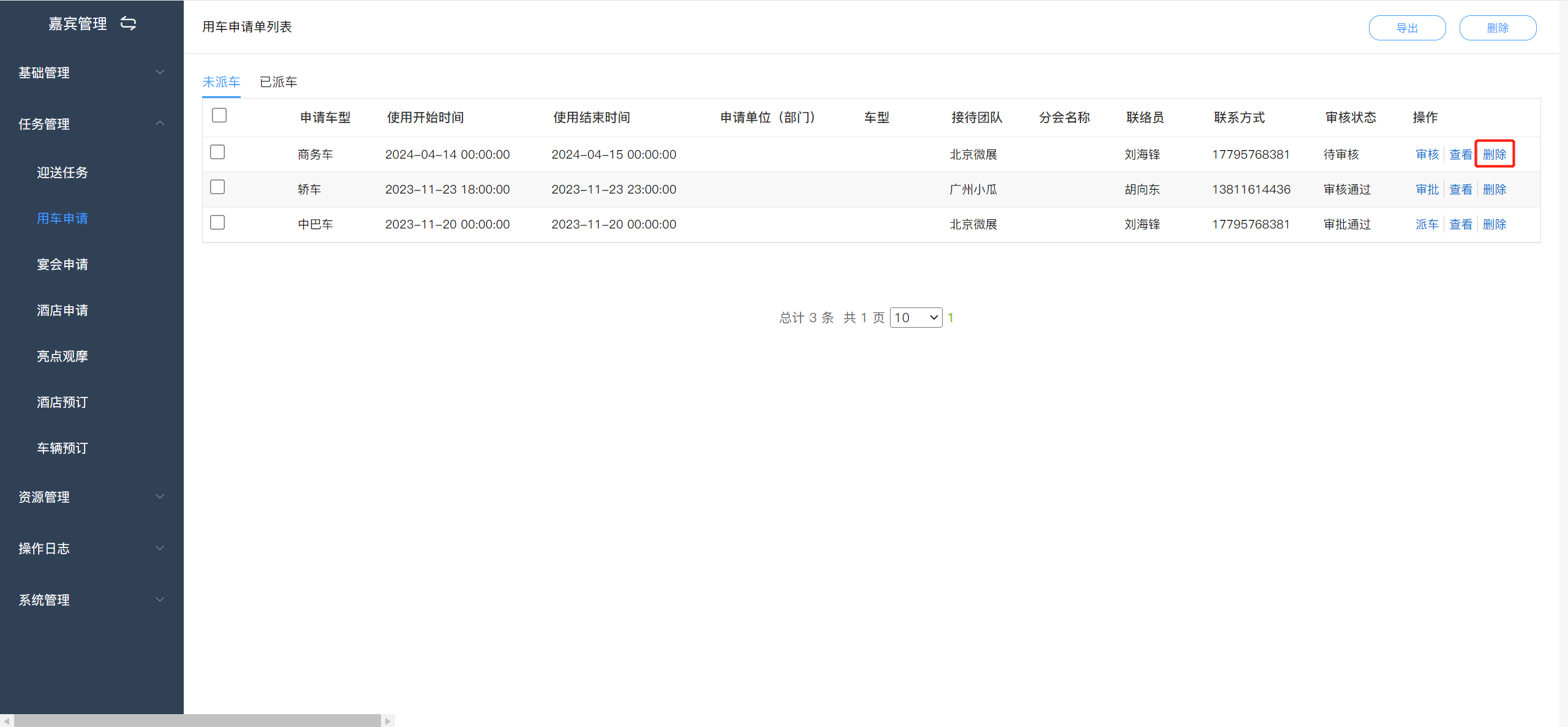Click 删除 link in the 轿车 row

tap(1494, 189)
